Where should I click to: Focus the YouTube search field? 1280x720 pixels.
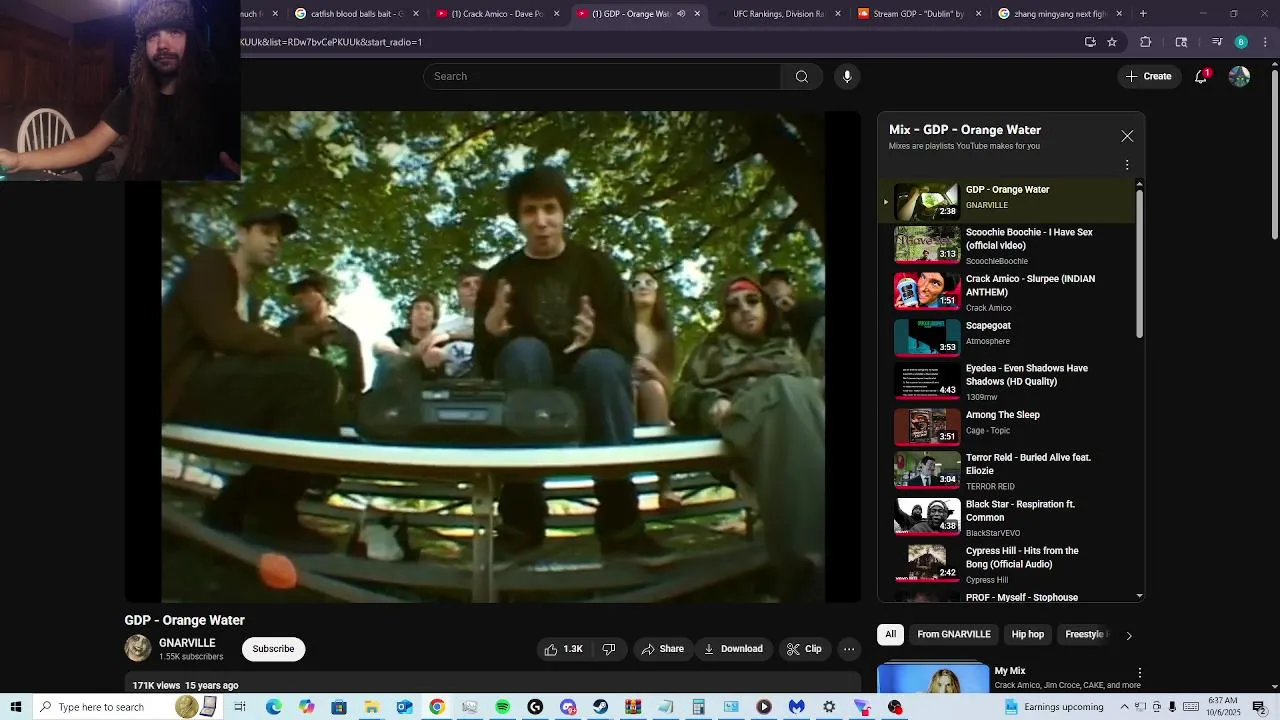[602, 76]
